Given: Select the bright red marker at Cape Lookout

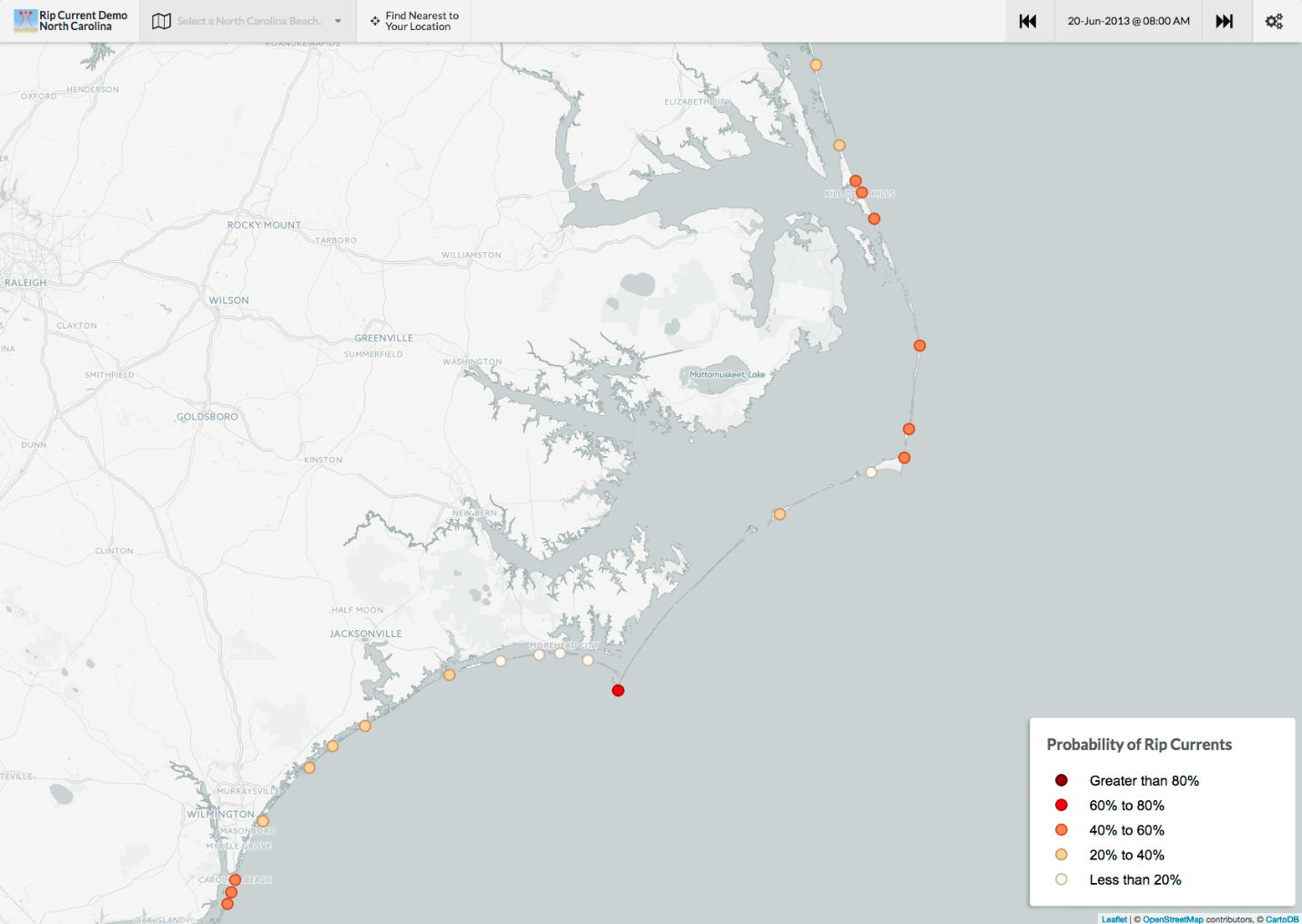Looking at the screenshot, I should point(618,690).
